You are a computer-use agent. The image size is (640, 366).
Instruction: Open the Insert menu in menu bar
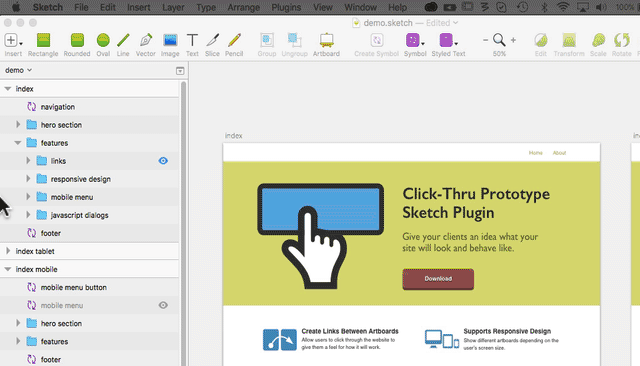(x=139, y=7)
